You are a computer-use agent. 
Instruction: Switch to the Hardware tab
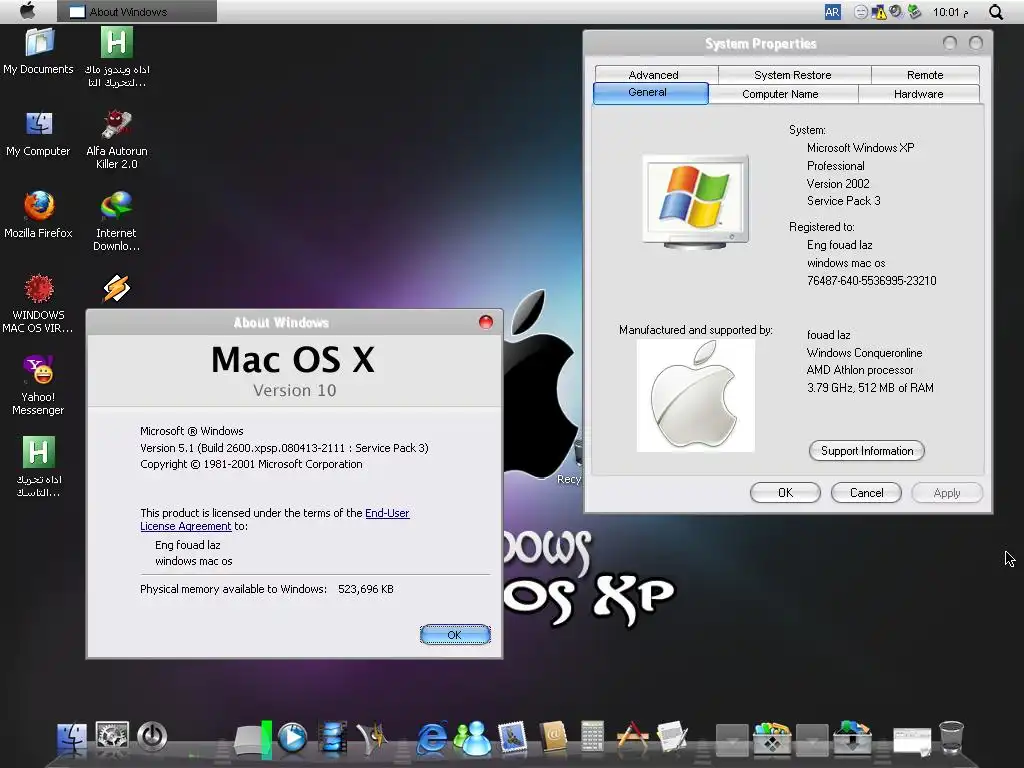click(x=918, y=94)
